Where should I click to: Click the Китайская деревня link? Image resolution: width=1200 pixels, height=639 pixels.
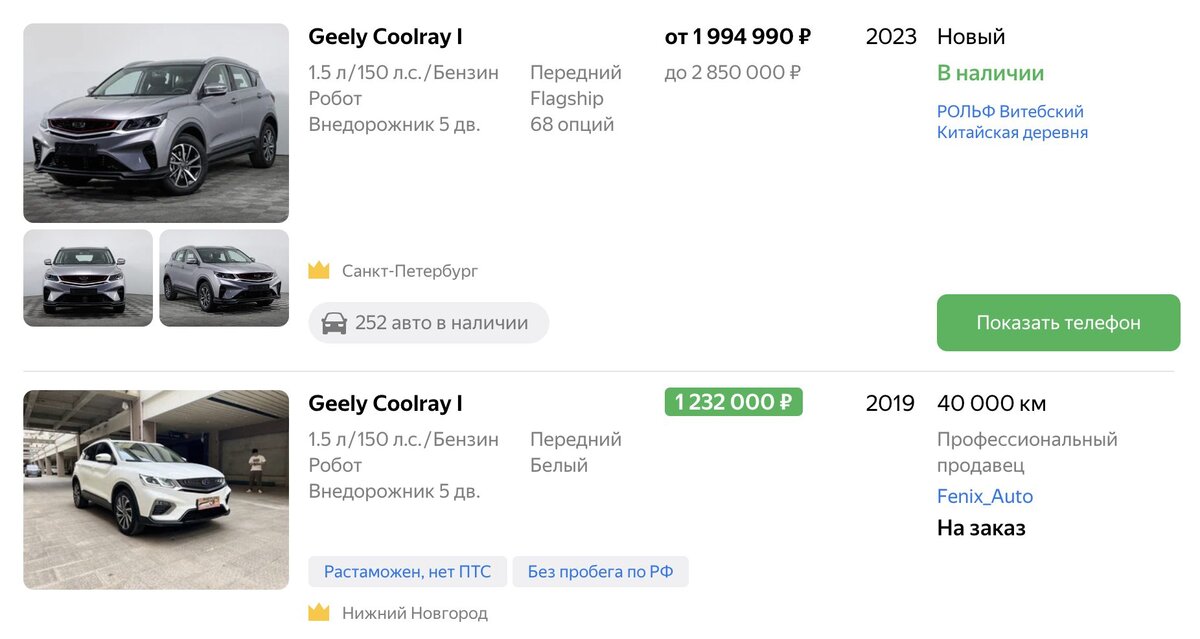(1012, 132)
